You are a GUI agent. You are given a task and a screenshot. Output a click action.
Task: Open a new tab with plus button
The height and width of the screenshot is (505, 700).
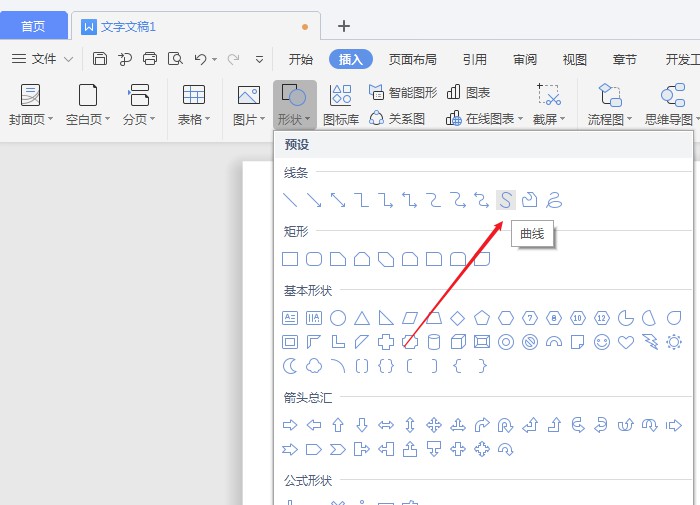point(344,26)
